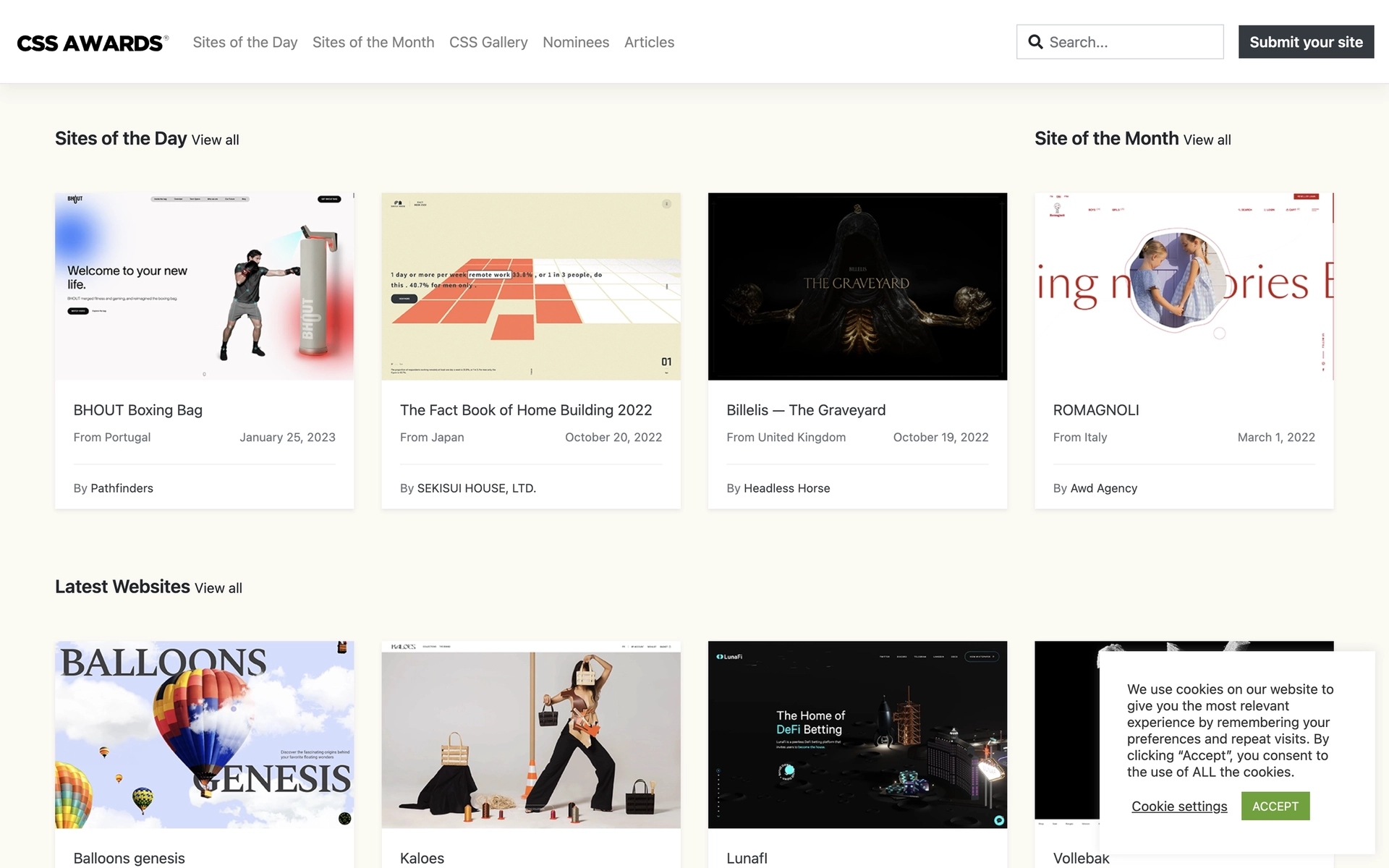Image resolution: width=1389 pixels, height=868 pixels.
Task: Click 'From Portugal' text
Action: (112, 438)
